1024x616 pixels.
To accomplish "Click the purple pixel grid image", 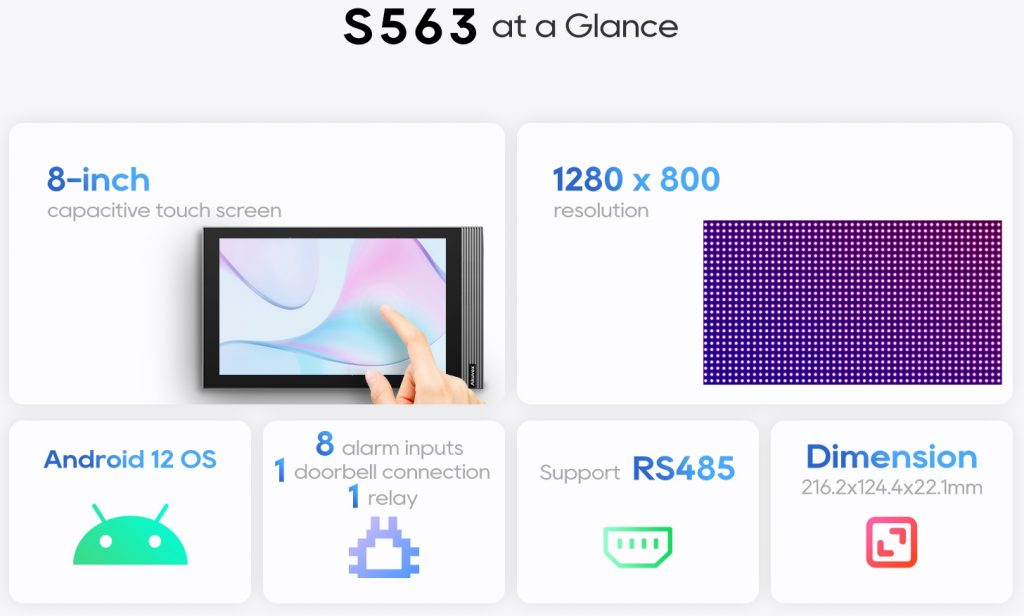I will pos(851,302).
